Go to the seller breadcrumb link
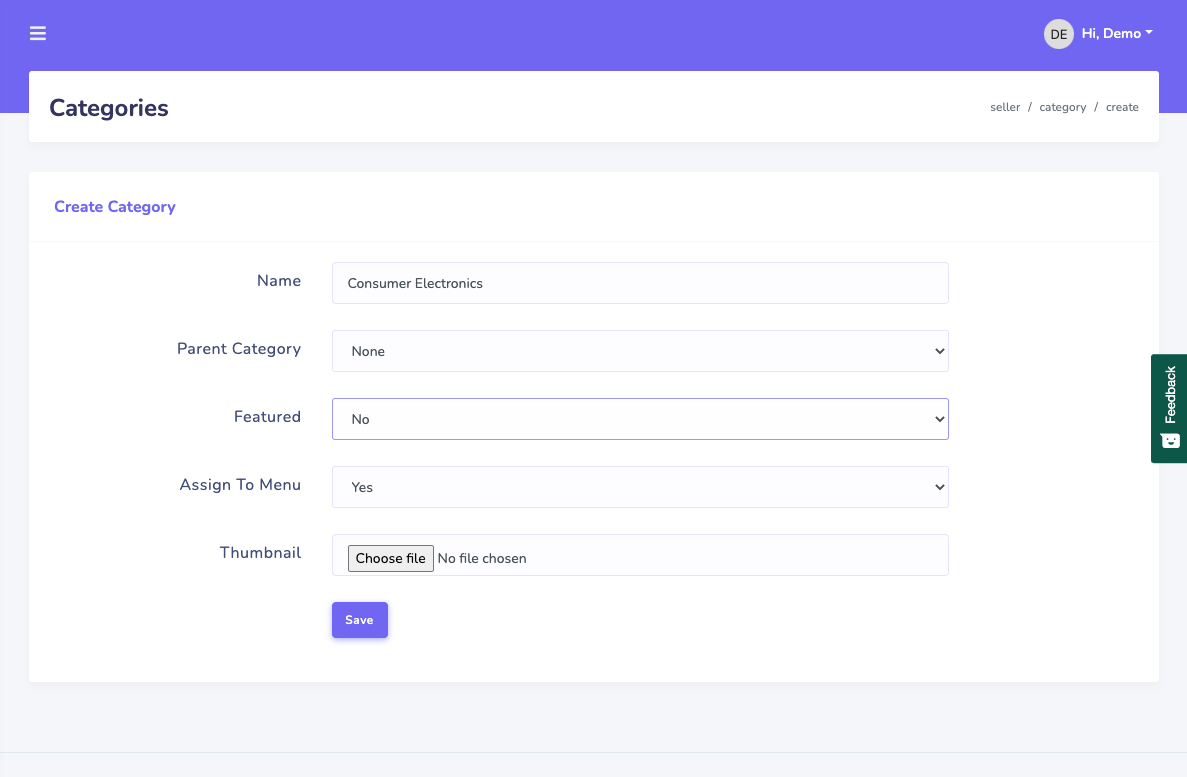The width and height of the screenshot is (1187, 777). tap(1005, 108)
